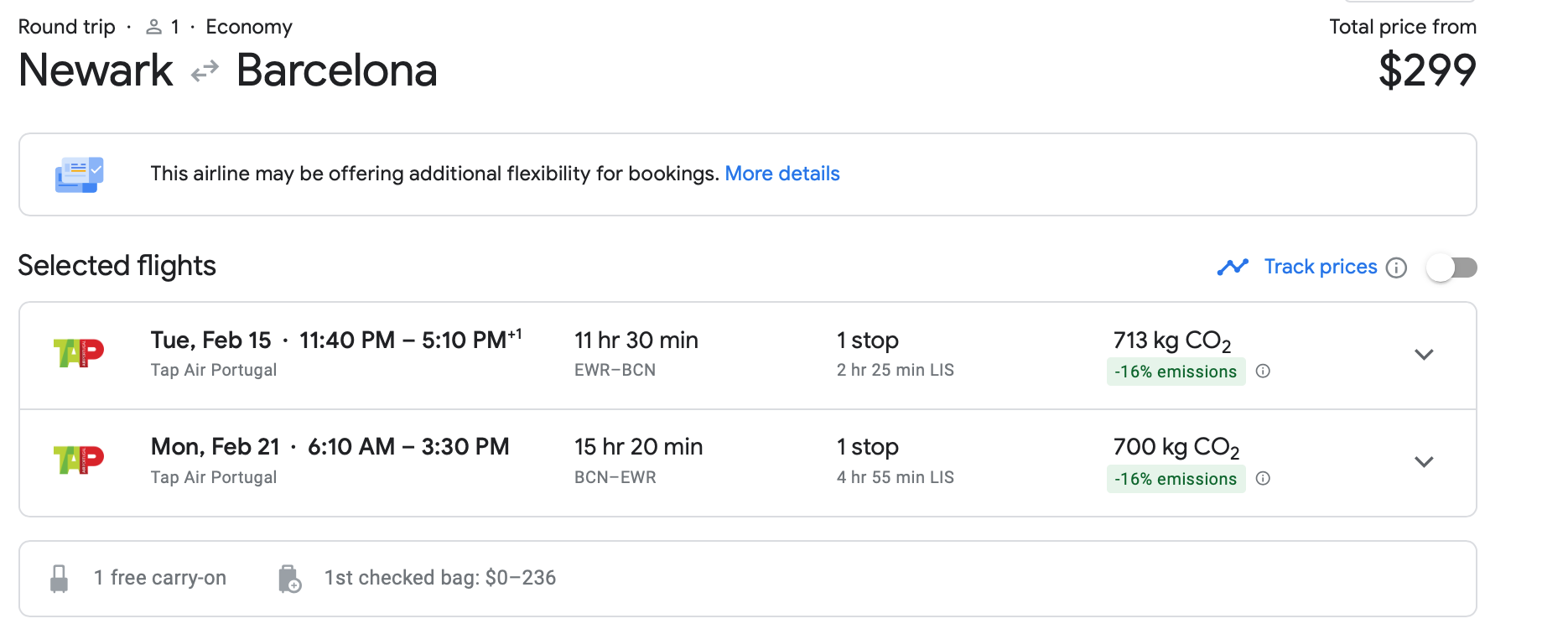Click the round trip swap arrows icon
Viewport: 1568px width, 629px height.
pos(205,71)
